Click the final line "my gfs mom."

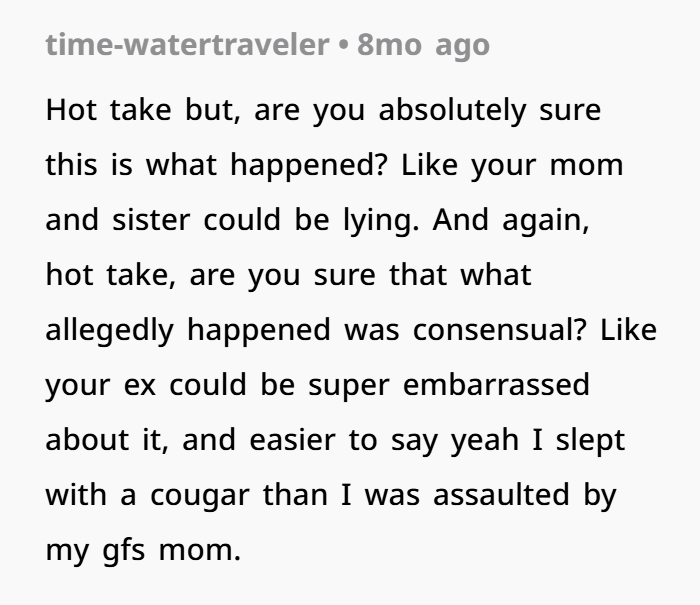pos(143,550)
